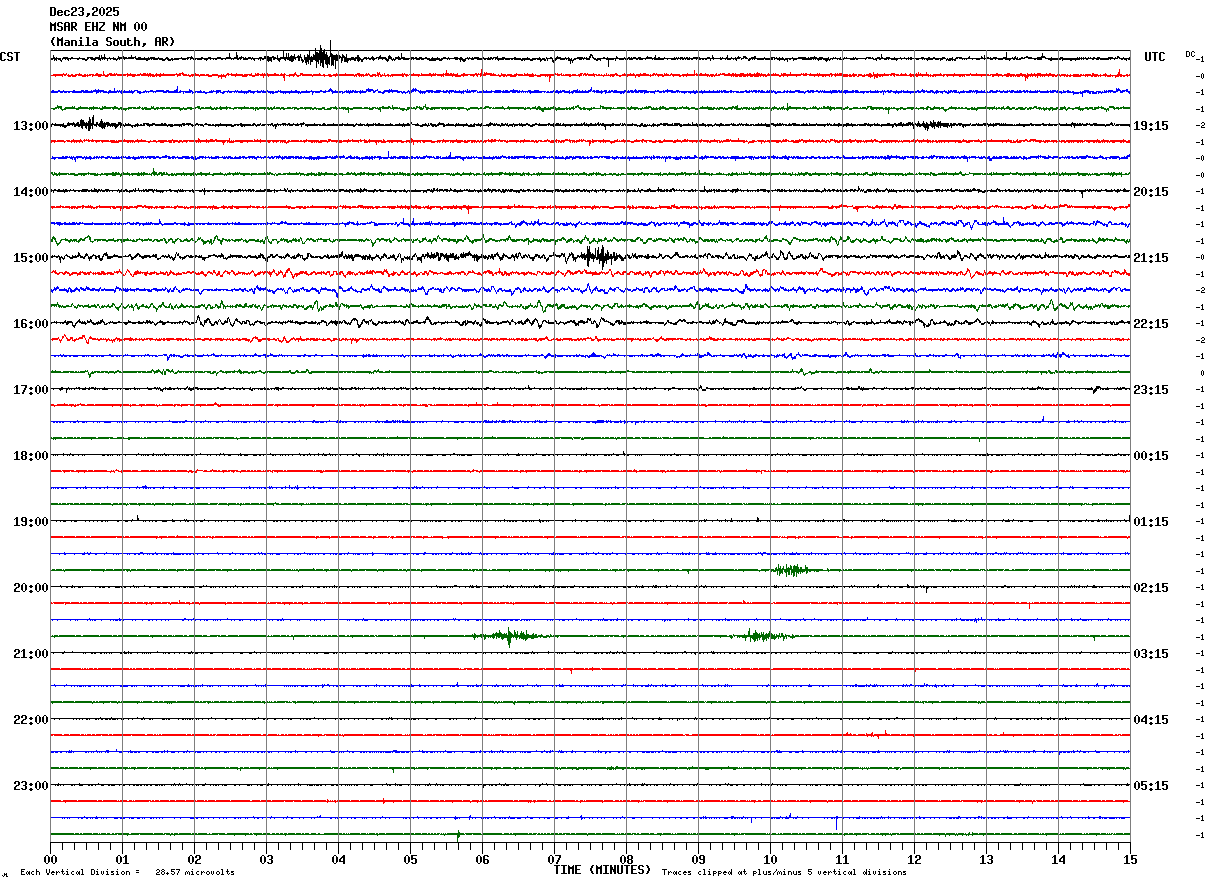The width and height of the screenshot is (1210, 886).
Task: Select the 20:00 CST row label
Action: click(31, 588)
